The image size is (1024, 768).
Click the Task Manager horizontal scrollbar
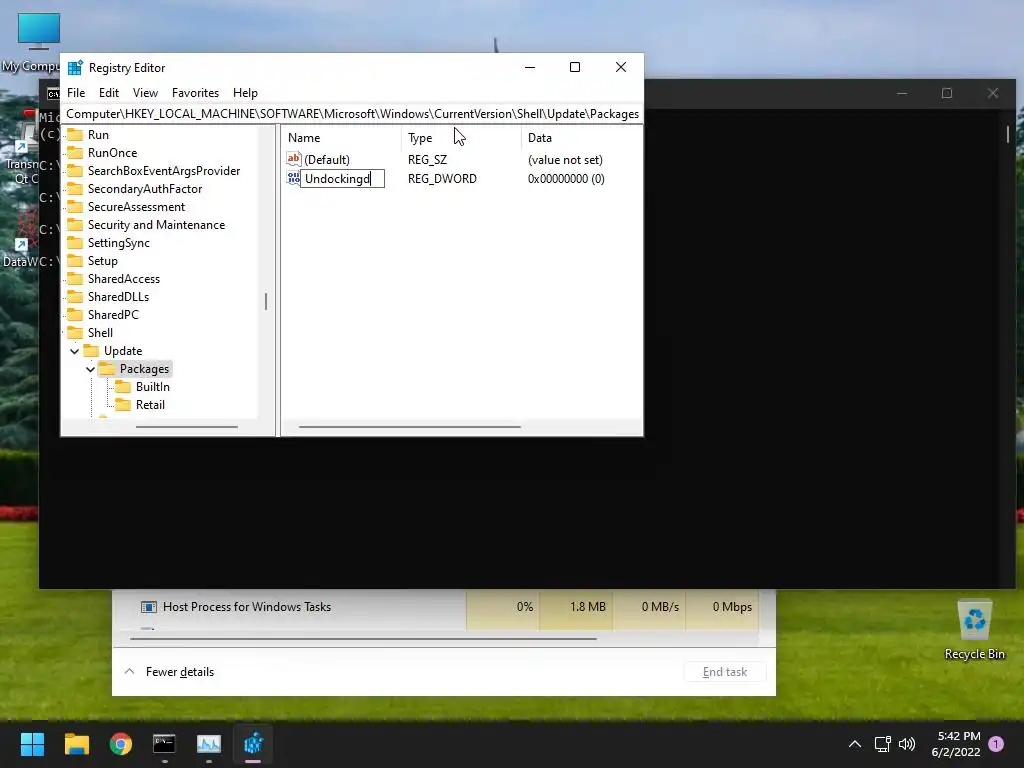(363, 639)
